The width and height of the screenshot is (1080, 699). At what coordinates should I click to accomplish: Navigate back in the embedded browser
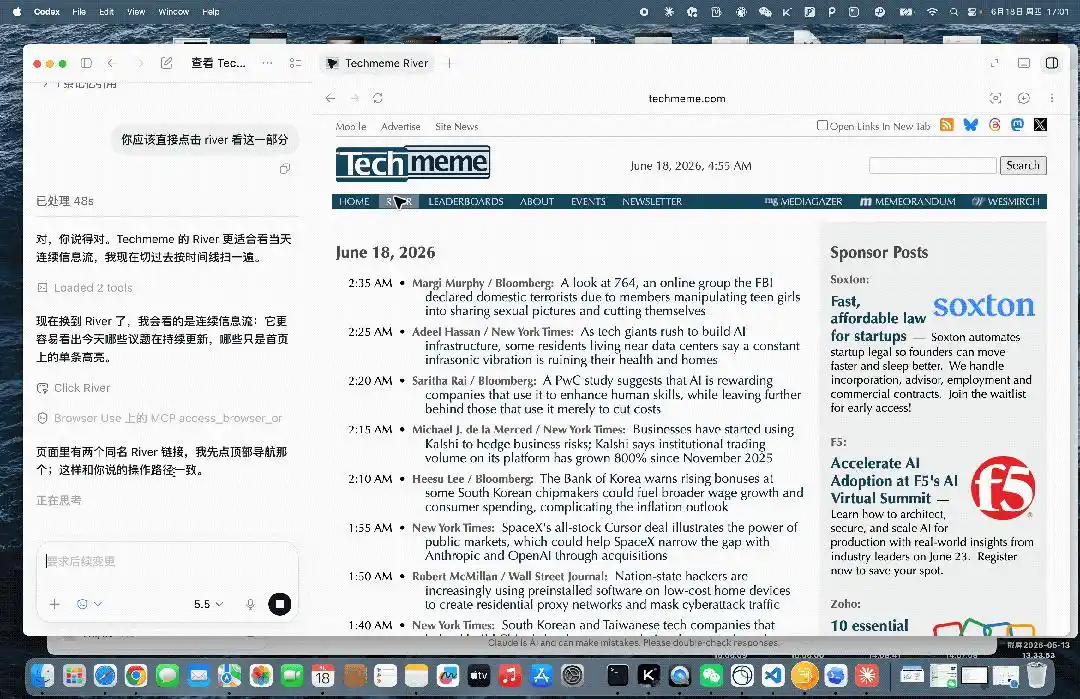331,98
